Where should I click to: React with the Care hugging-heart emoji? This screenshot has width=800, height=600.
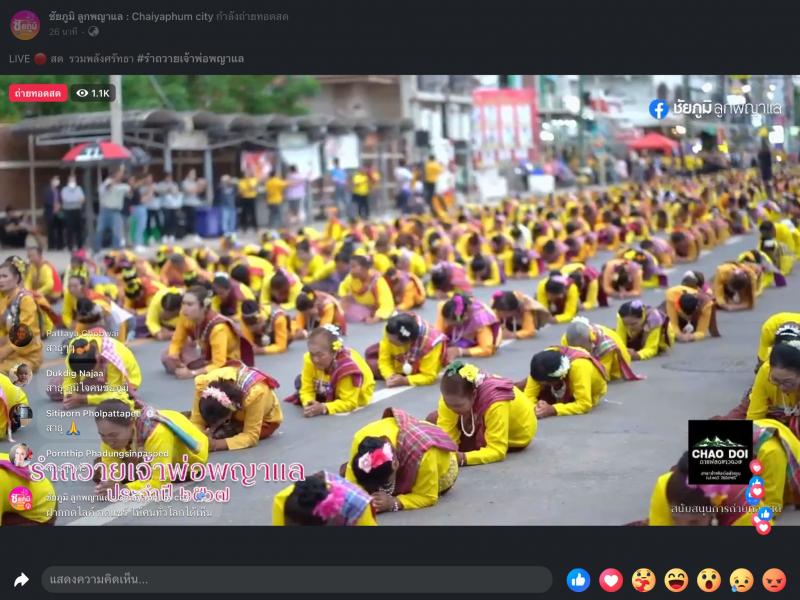pos(643,580)
